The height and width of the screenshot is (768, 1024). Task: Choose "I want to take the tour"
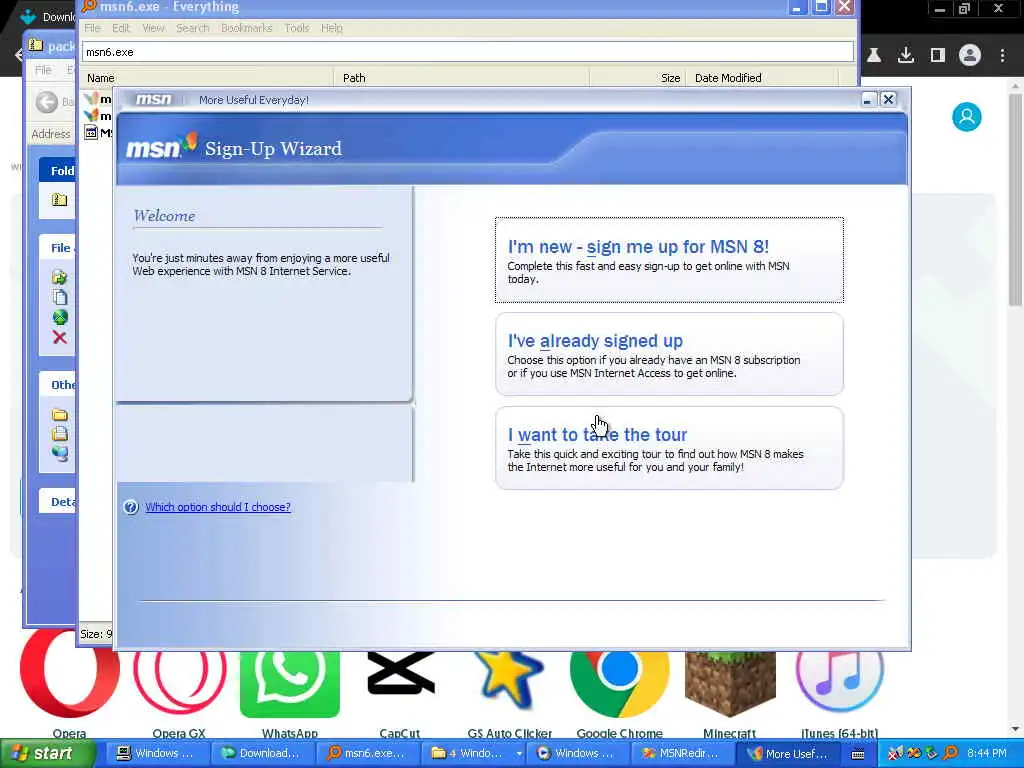click(669, 448)
